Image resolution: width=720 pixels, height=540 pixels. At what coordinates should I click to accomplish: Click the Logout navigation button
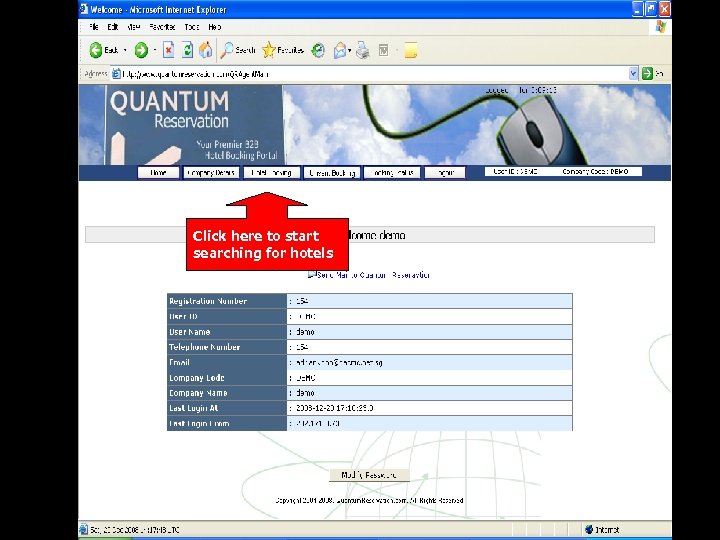click(x=445, y=173)
